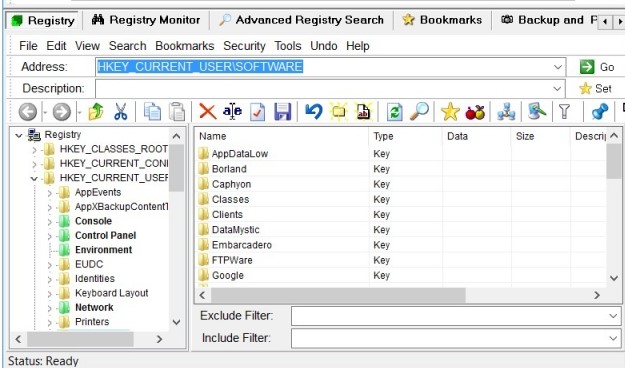Viewport: 625px width, 368px height.
Task: Open the View menu
Action: (x=87, y=46)
